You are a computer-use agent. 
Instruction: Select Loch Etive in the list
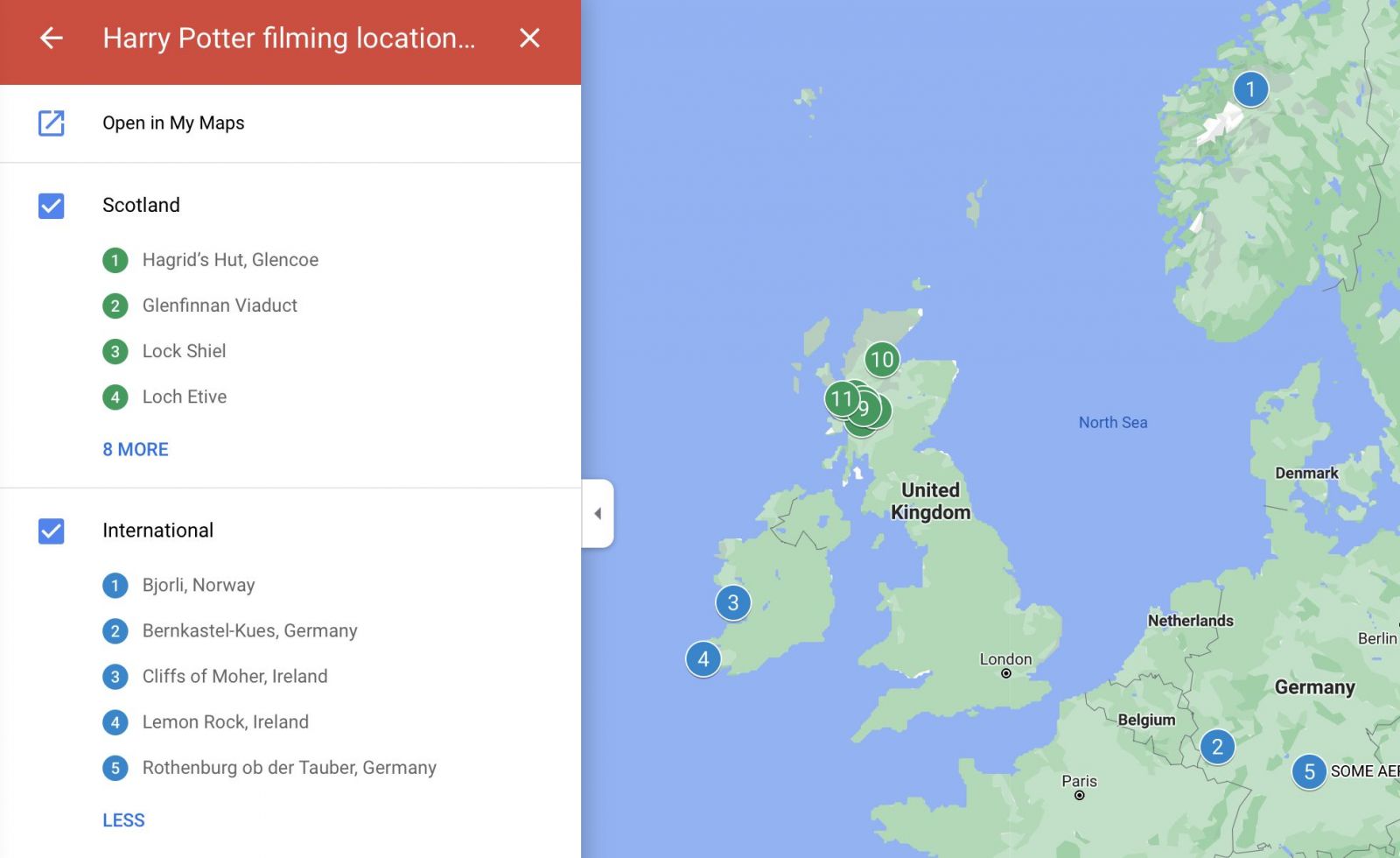coord(185,397)
